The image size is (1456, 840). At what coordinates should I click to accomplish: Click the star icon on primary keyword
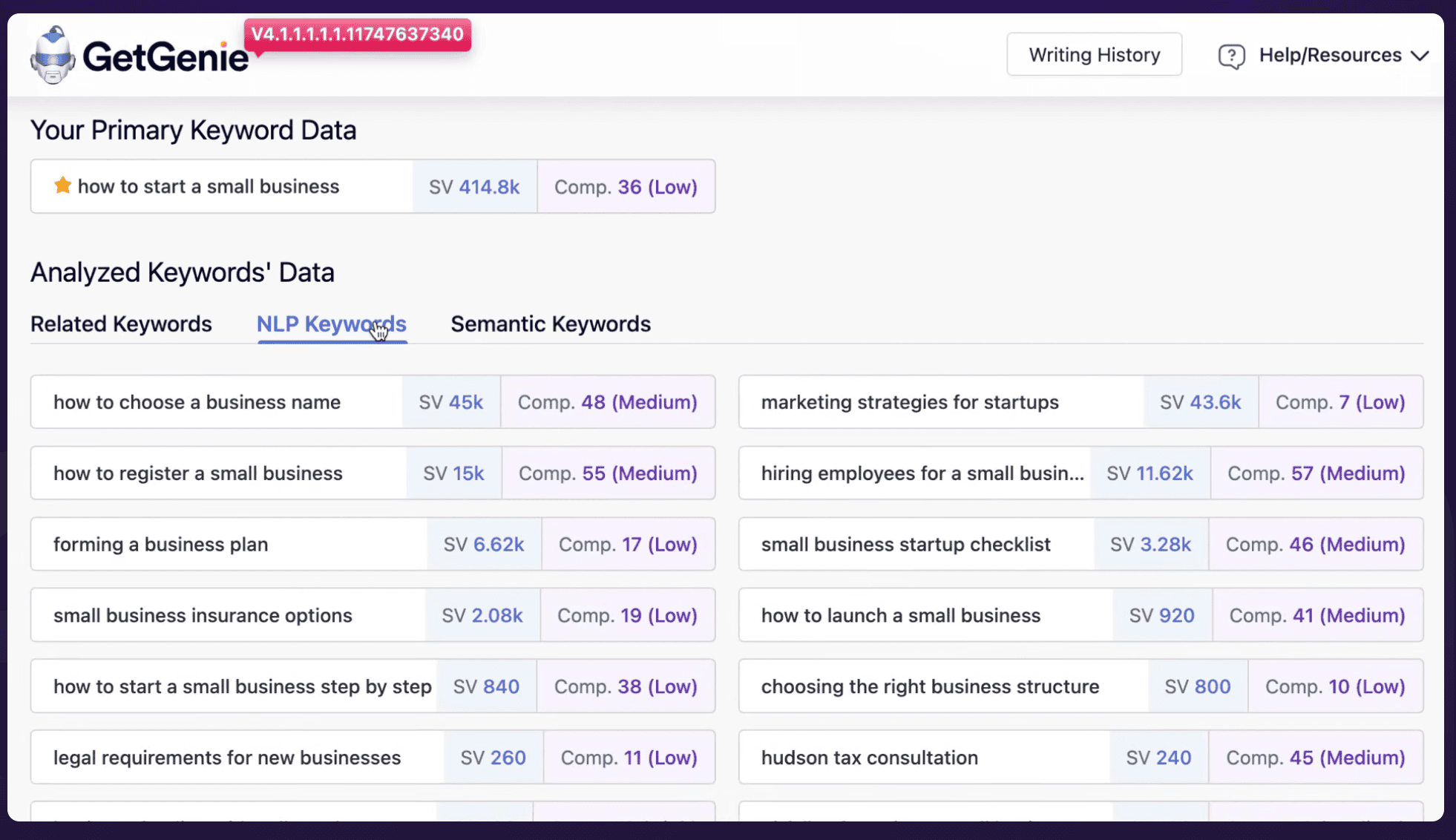tap(62, 186)
